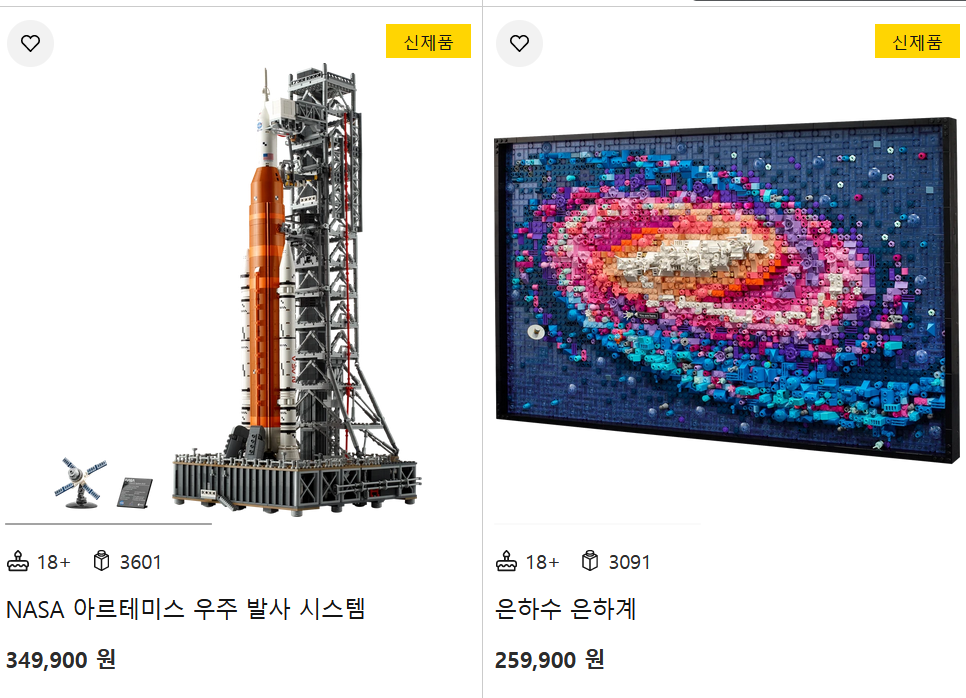Click the black NASA info plaque in image
This screenshot has height=698, width=966.
(x=135, y=492)
